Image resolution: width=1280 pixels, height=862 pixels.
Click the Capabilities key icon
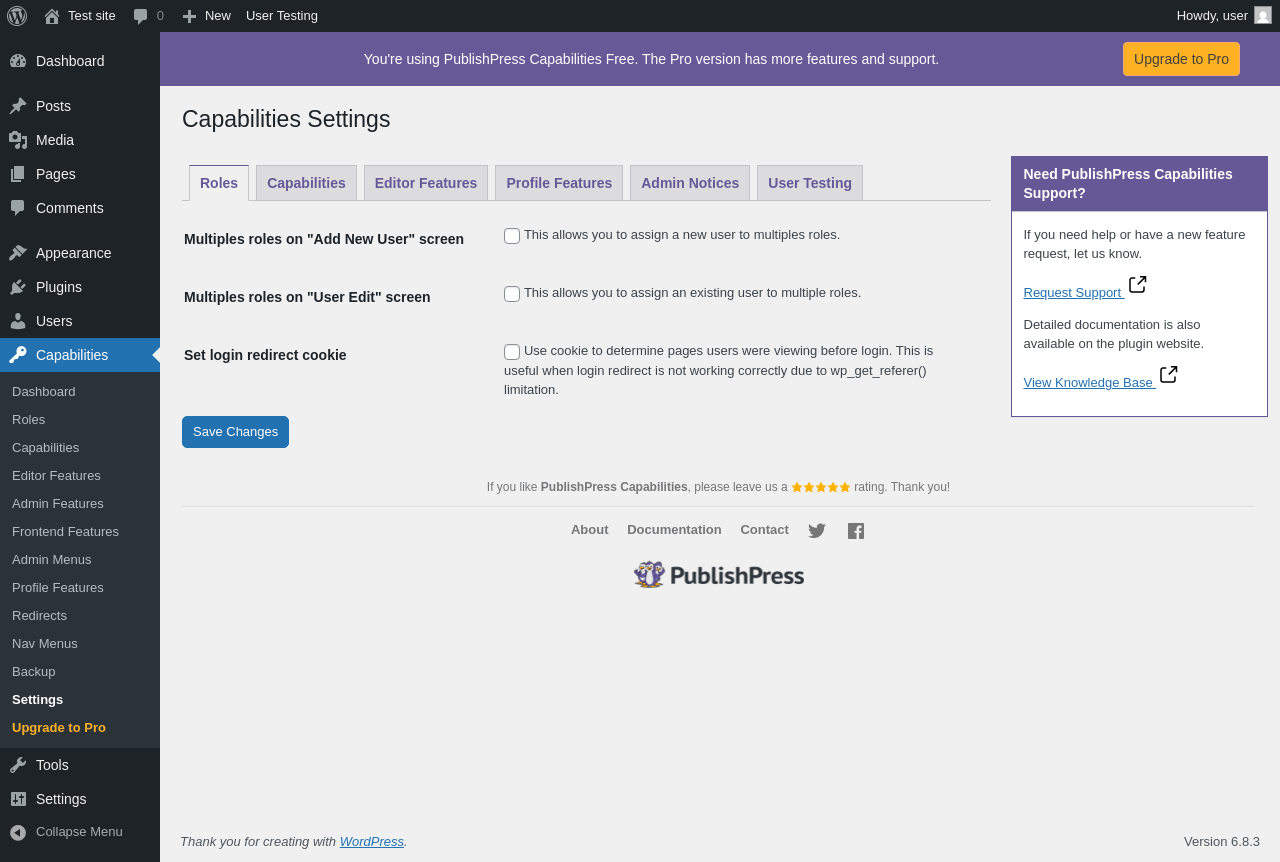pos(18,355)
